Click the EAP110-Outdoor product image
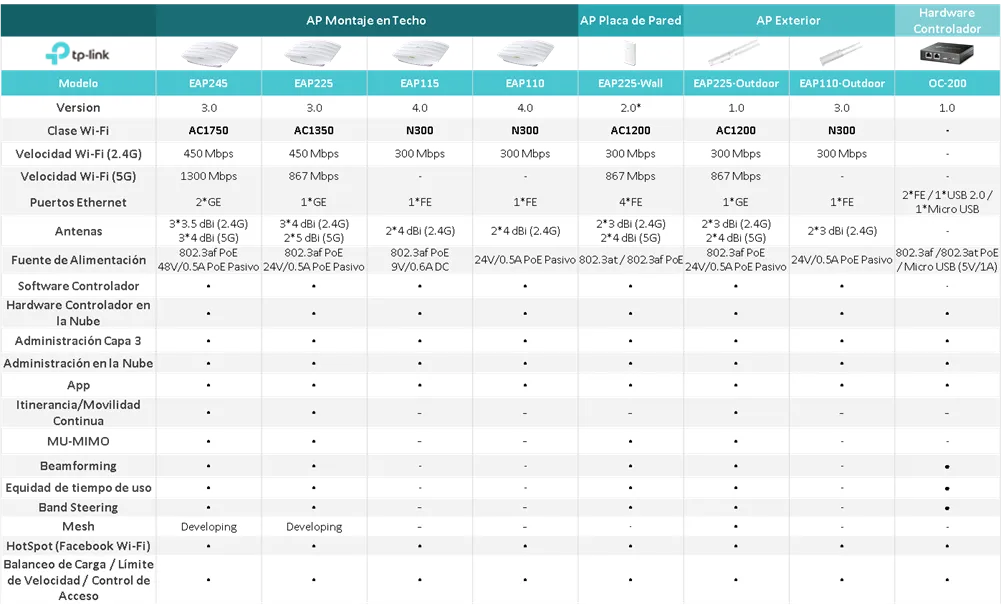This screenshot has height=612, width=1001. pos(840,54)
